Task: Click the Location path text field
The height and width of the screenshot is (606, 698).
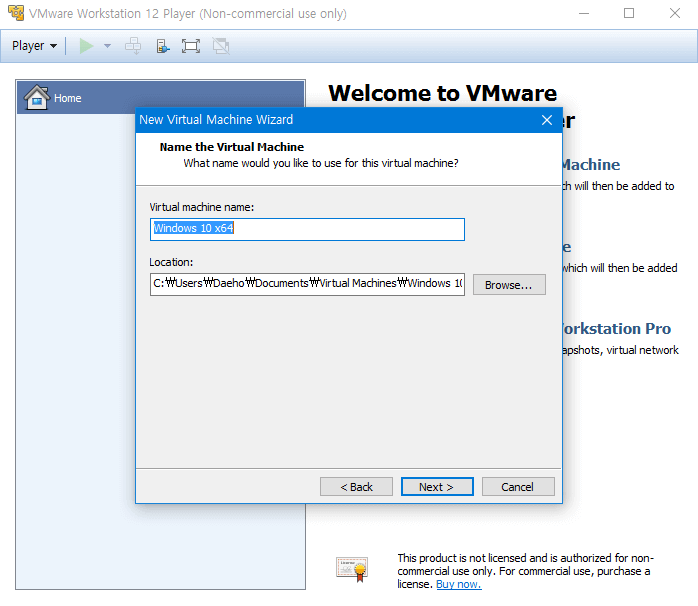Action: click(307, 284)
